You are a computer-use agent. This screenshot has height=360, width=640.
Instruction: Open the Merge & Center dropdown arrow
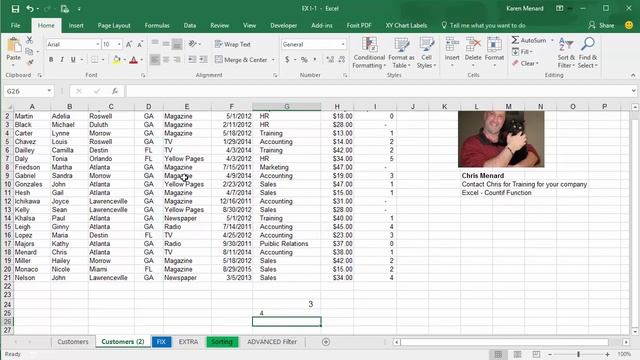click(x=273, y=60)
